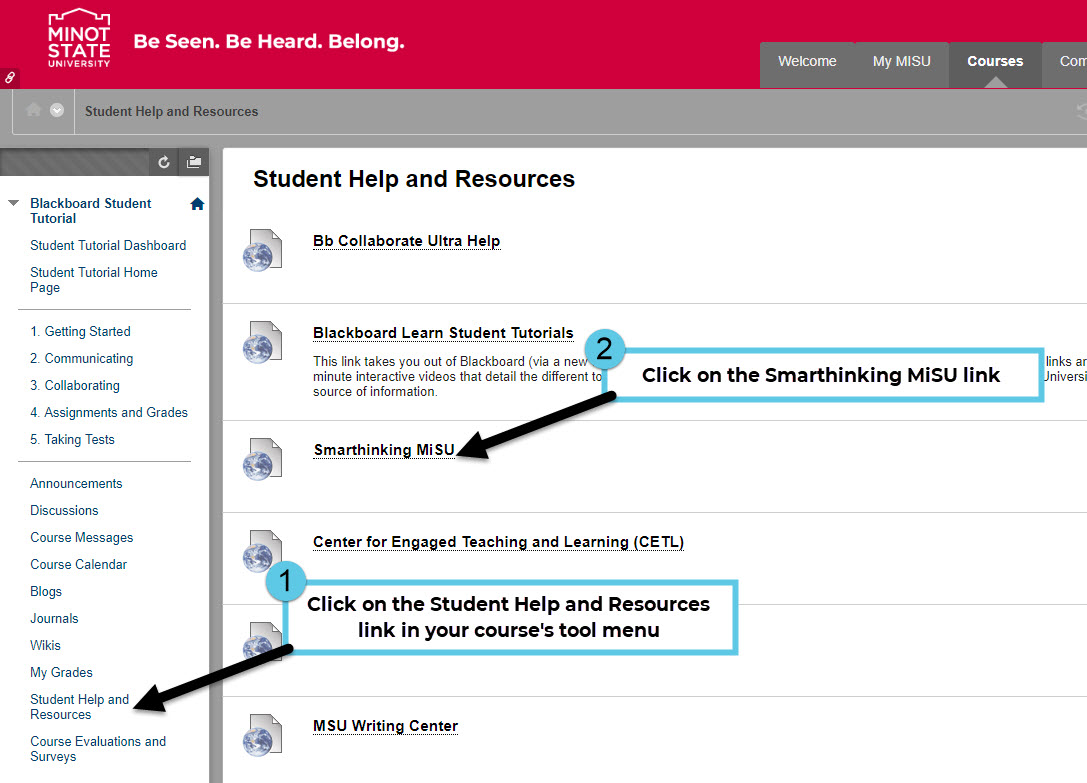Collapse the Blackboard Student Tutorial menu
The width and height of the screenshot is (1087, 783).
(x=13, y=203)
